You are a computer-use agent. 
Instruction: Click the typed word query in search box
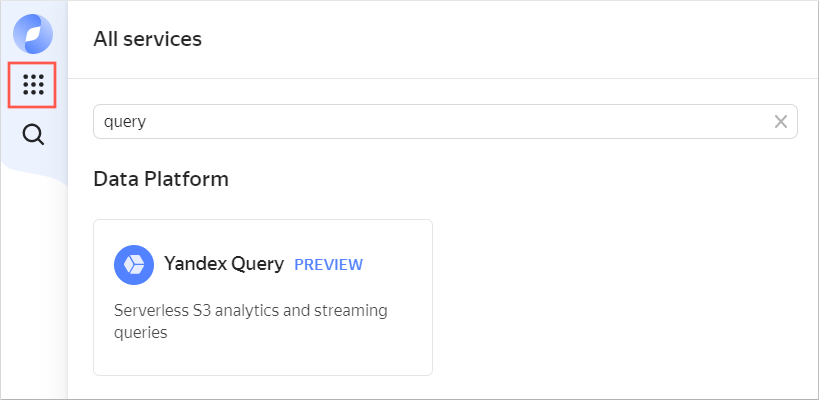[125, 122]
